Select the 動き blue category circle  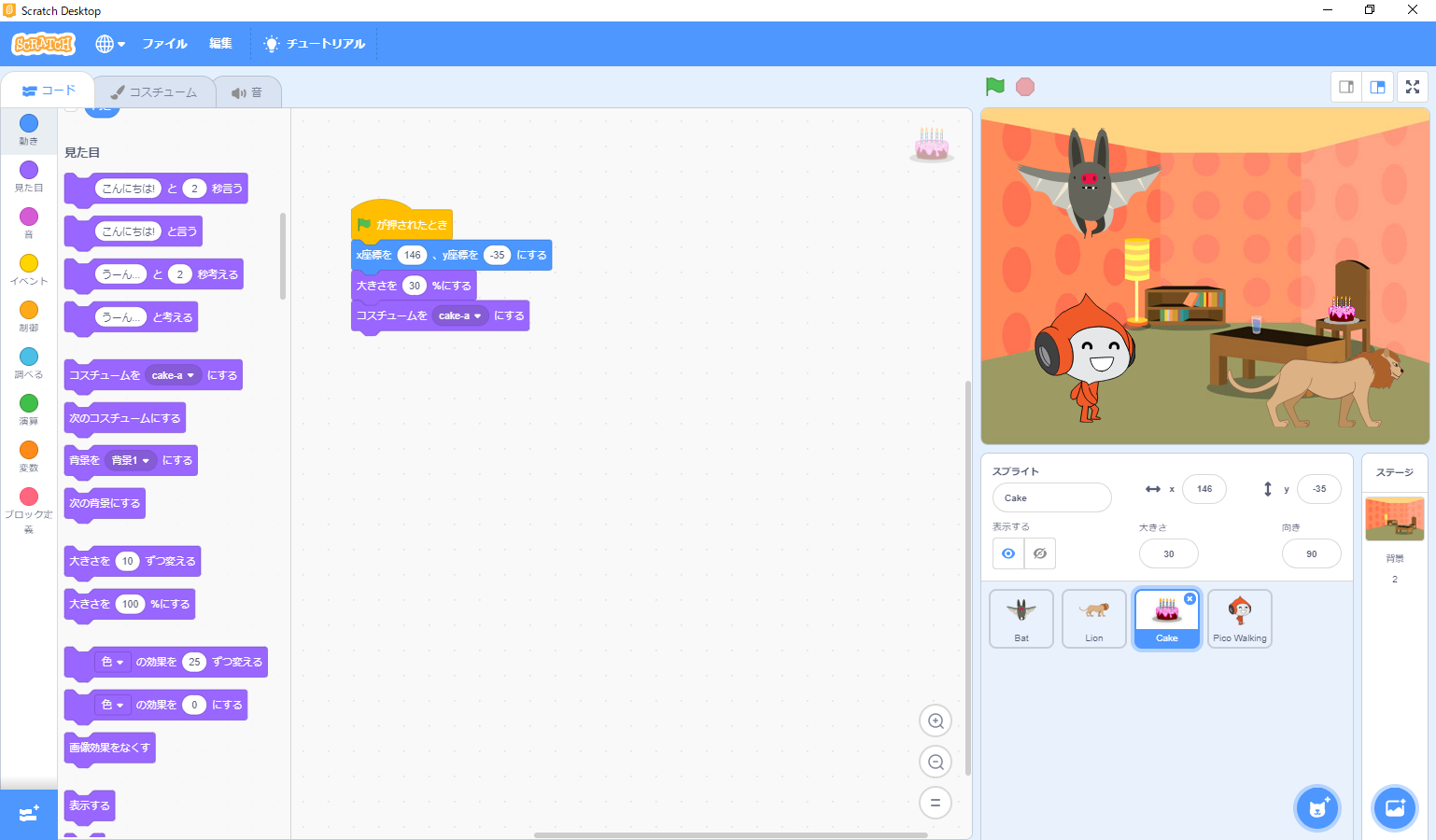pos(29,123)
